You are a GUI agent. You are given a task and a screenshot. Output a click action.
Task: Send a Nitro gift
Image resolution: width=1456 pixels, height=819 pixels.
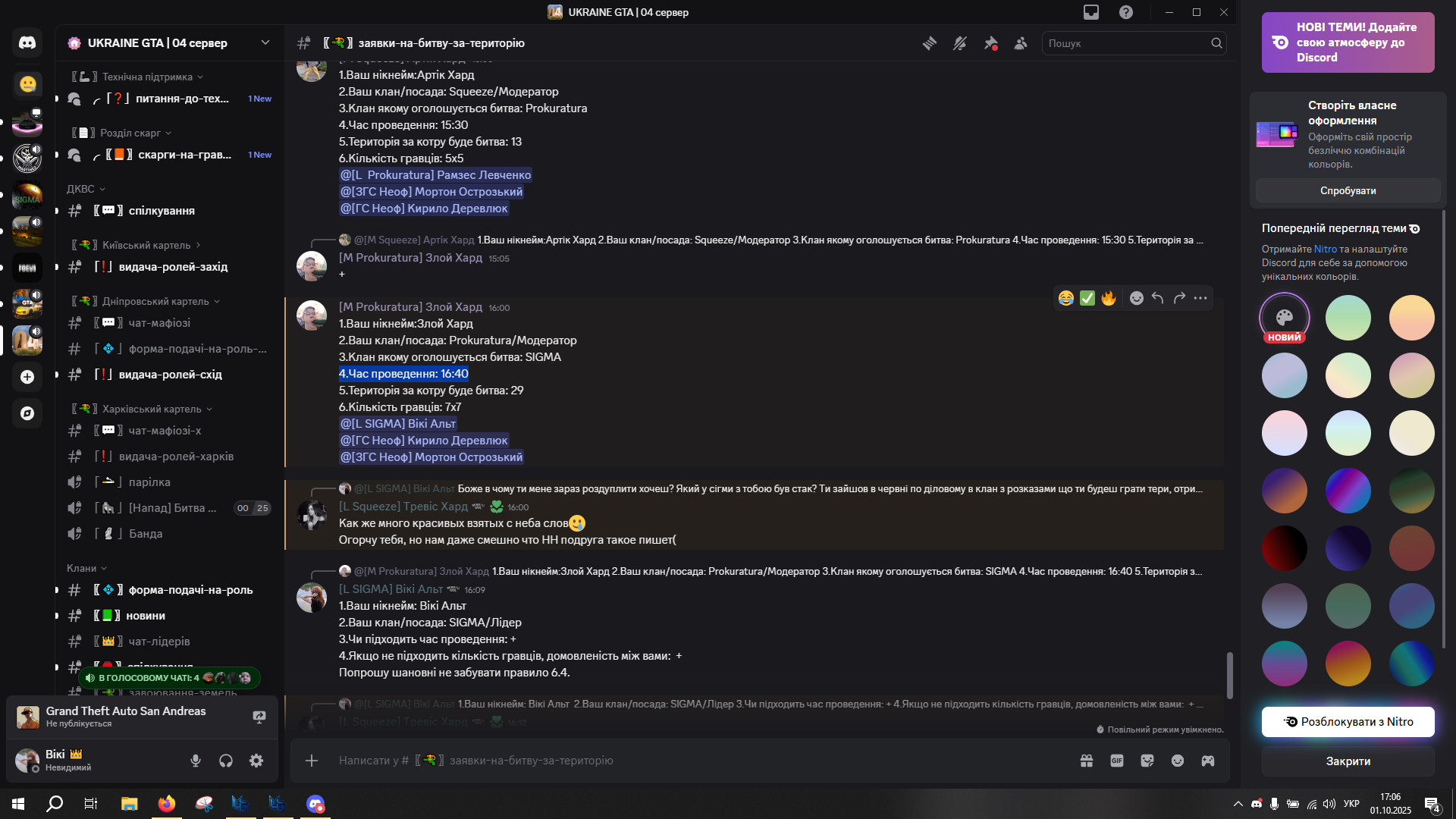[x=1087, y=761]
